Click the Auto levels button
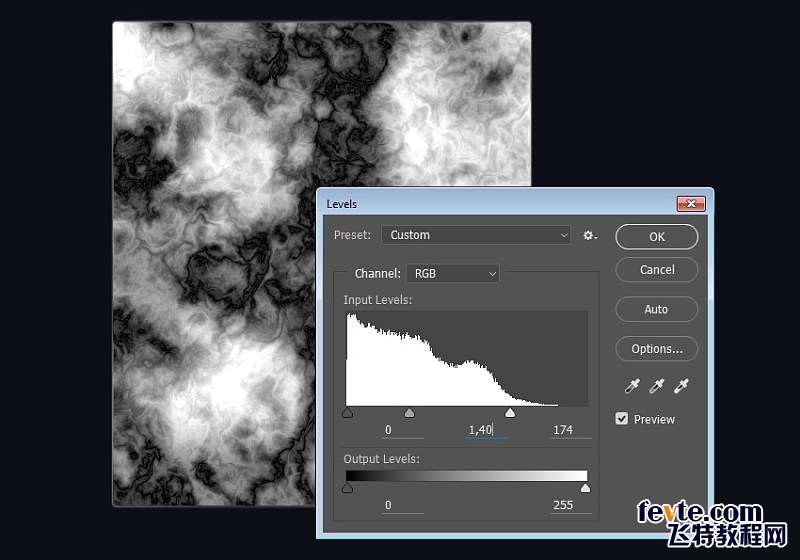Image resolution: width=800 pixels, height=560 pixels. pos(656,309)
